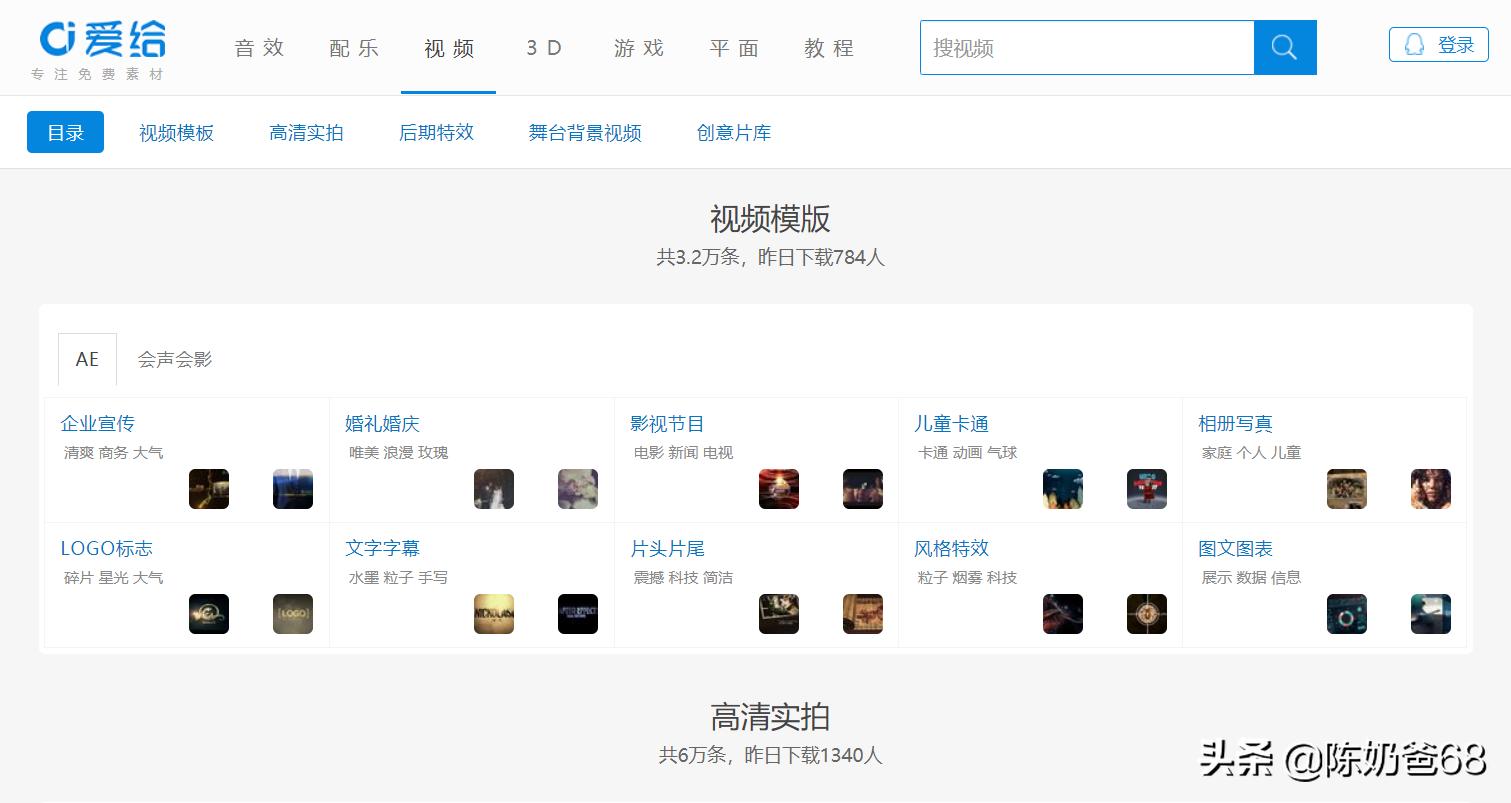Click the 舞台背景视频 navigation link
The height and width of the screenshot is (803, 1511).
584,131
